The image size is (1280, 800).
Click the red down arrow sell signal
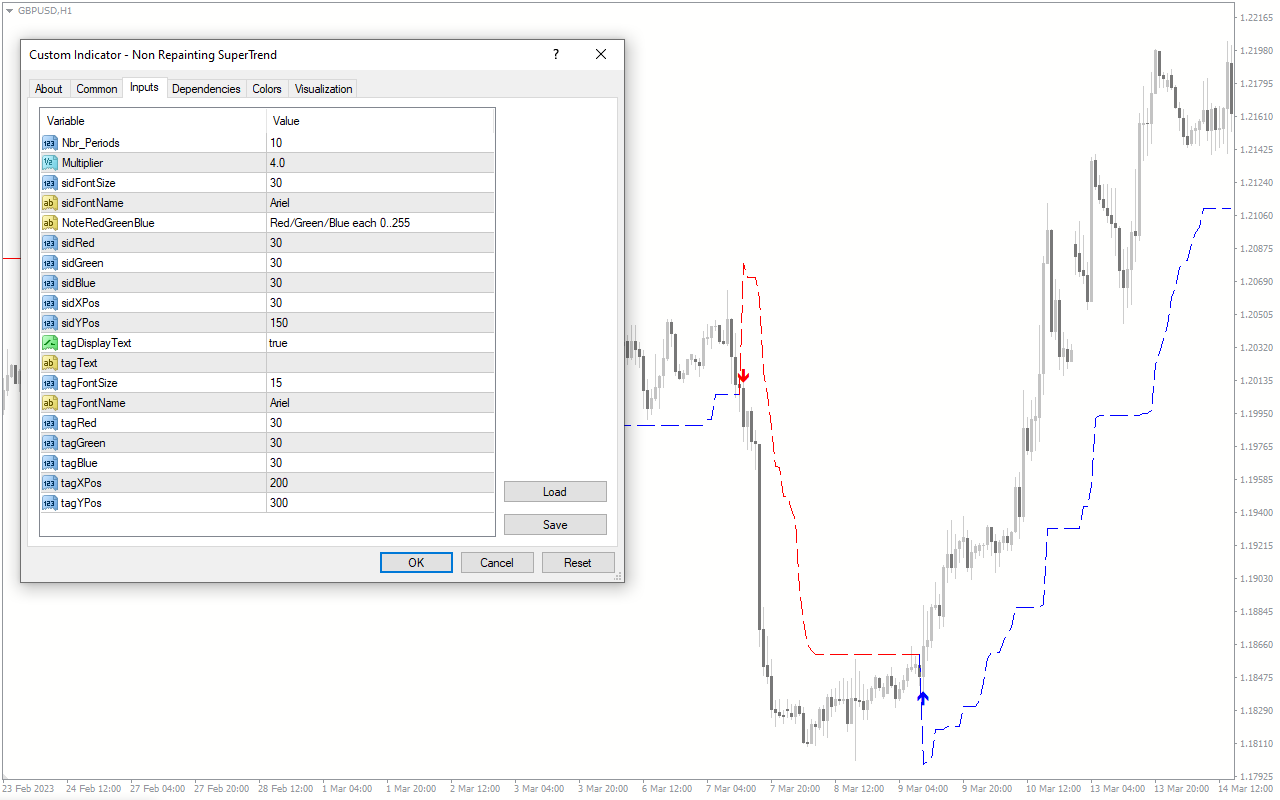point(743,376)
